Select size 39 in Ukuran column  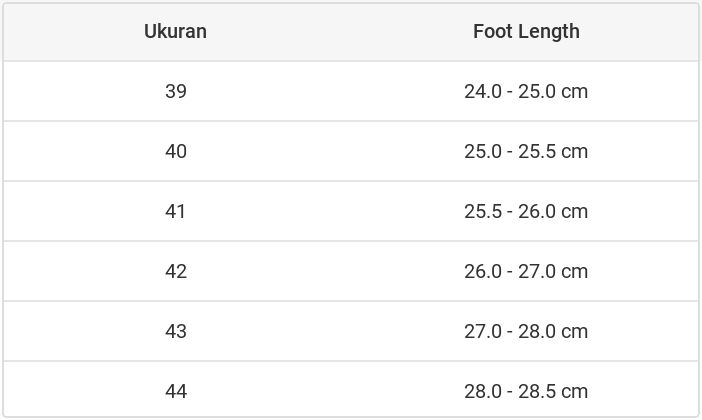pos(176,91)
